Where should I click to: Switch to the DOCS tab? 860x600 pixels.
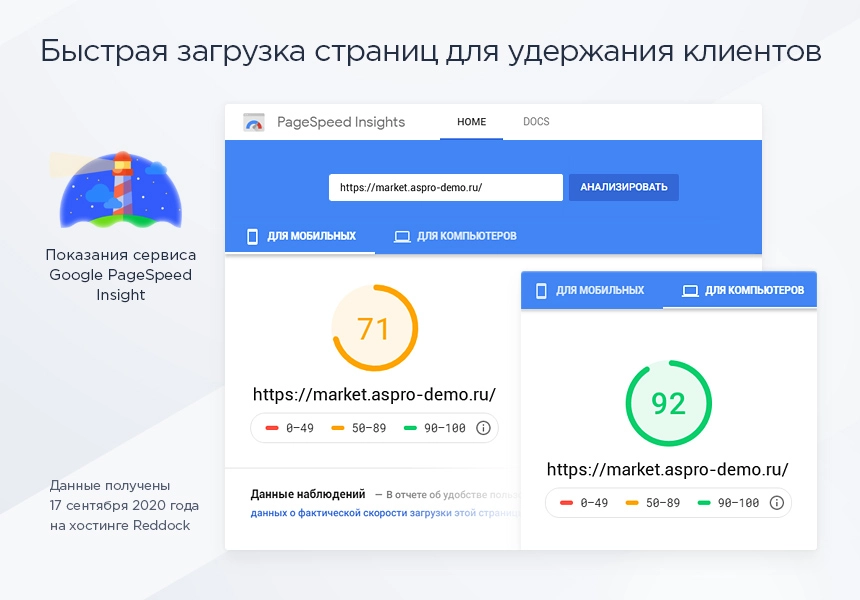[x=536, y=121]
